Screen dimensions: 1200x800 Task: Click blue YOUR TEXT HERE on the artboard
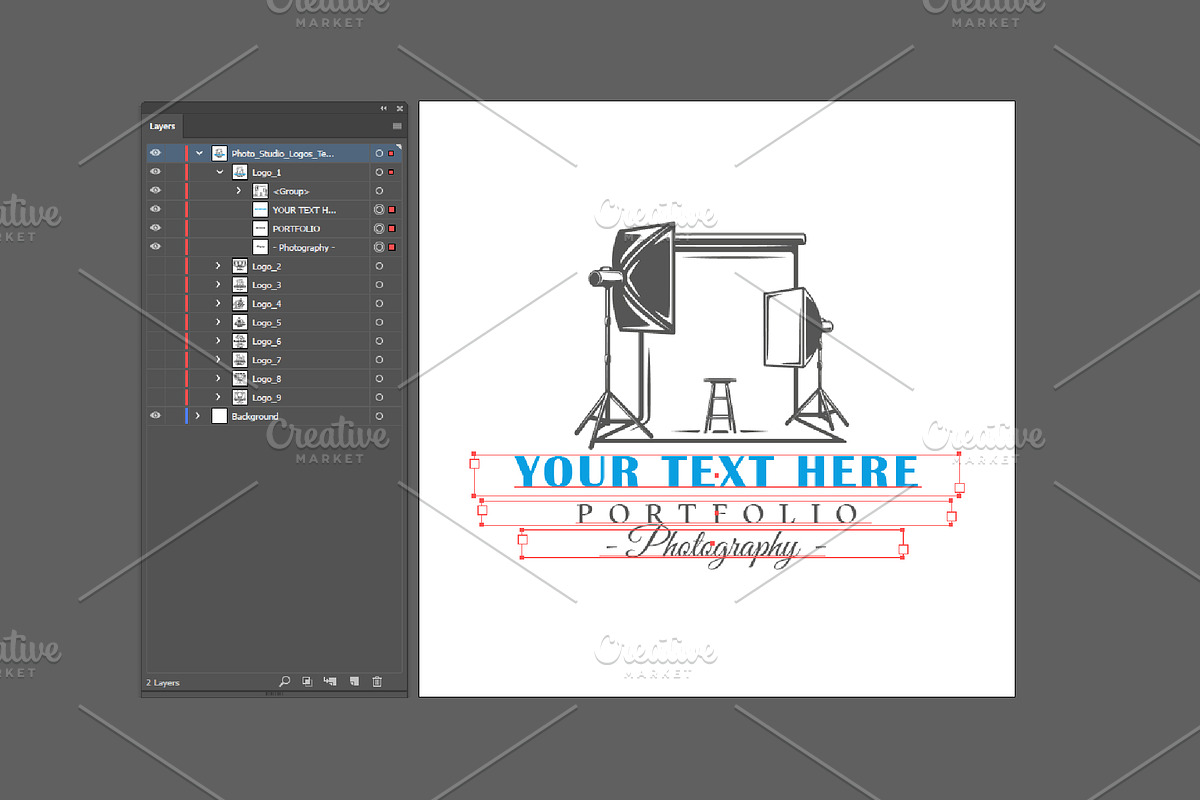[716, 470]
